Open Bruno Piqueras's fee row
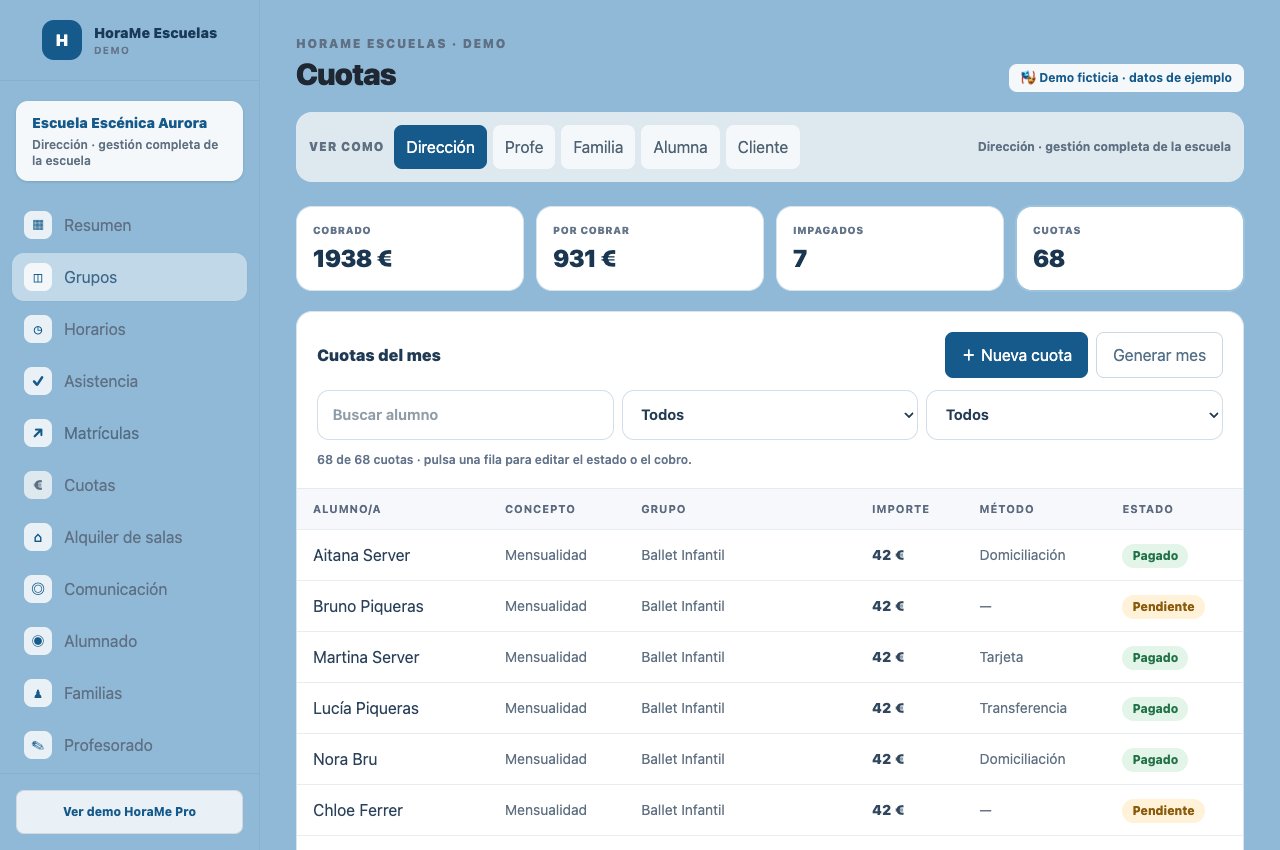Viewport: 1280px width, 850px height. point(770,606)
